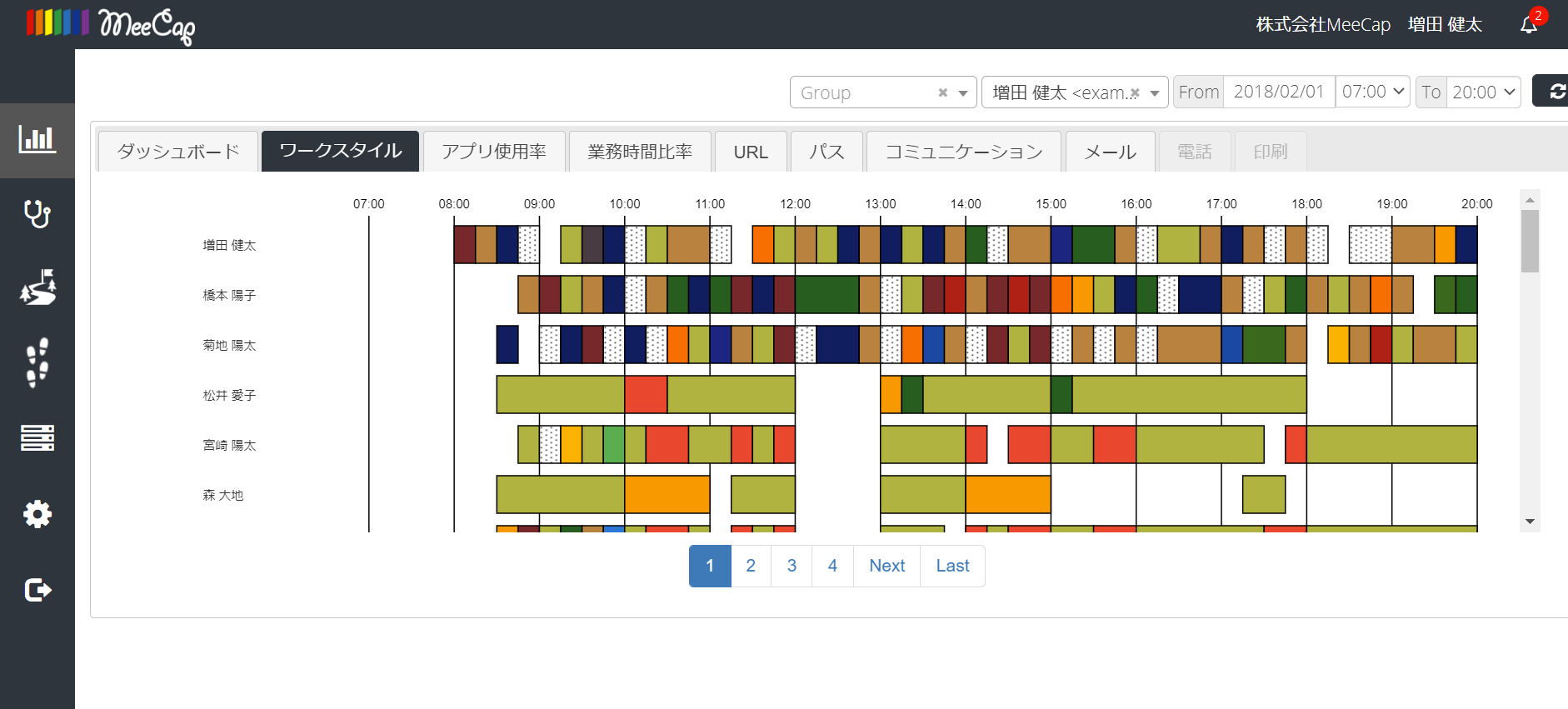
Task: Select row label 菊地 陽太
Action: point(229,345)
